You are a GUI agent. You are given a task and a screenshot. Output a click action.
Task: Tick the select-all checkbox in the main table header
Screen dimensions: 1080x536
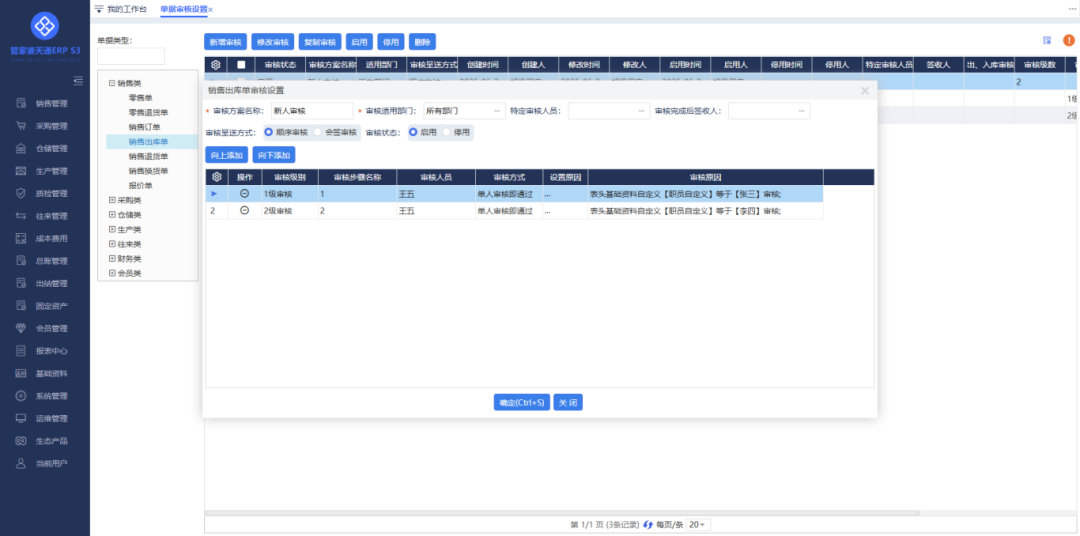coord(240,65)
